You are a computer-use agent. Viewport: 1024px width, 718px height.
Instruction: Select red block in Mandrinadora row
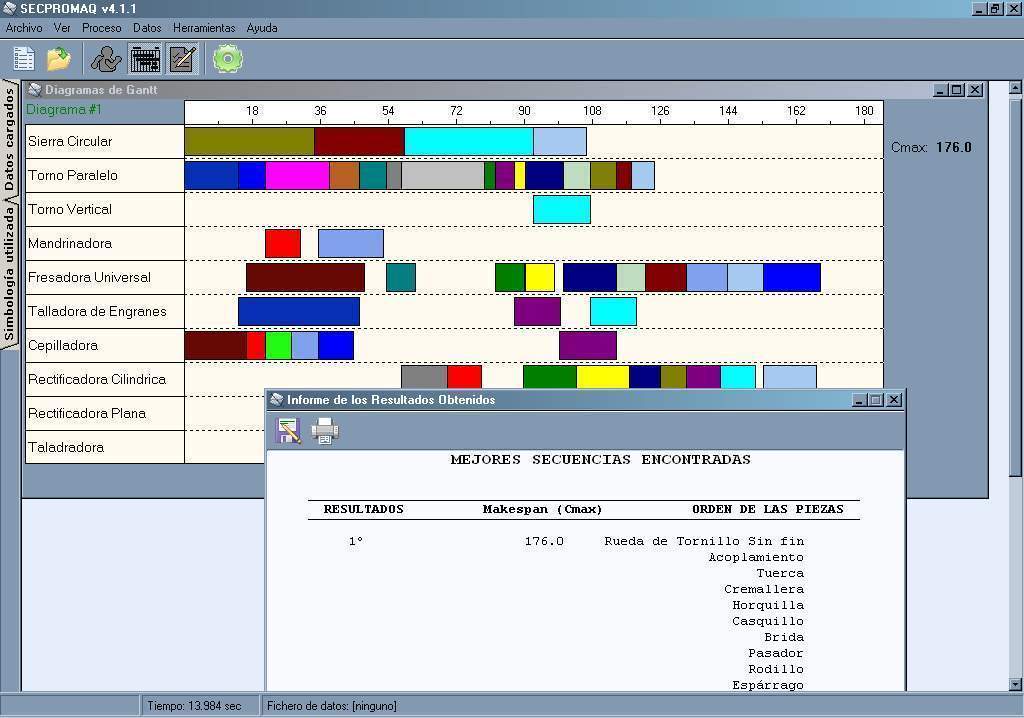282,243
